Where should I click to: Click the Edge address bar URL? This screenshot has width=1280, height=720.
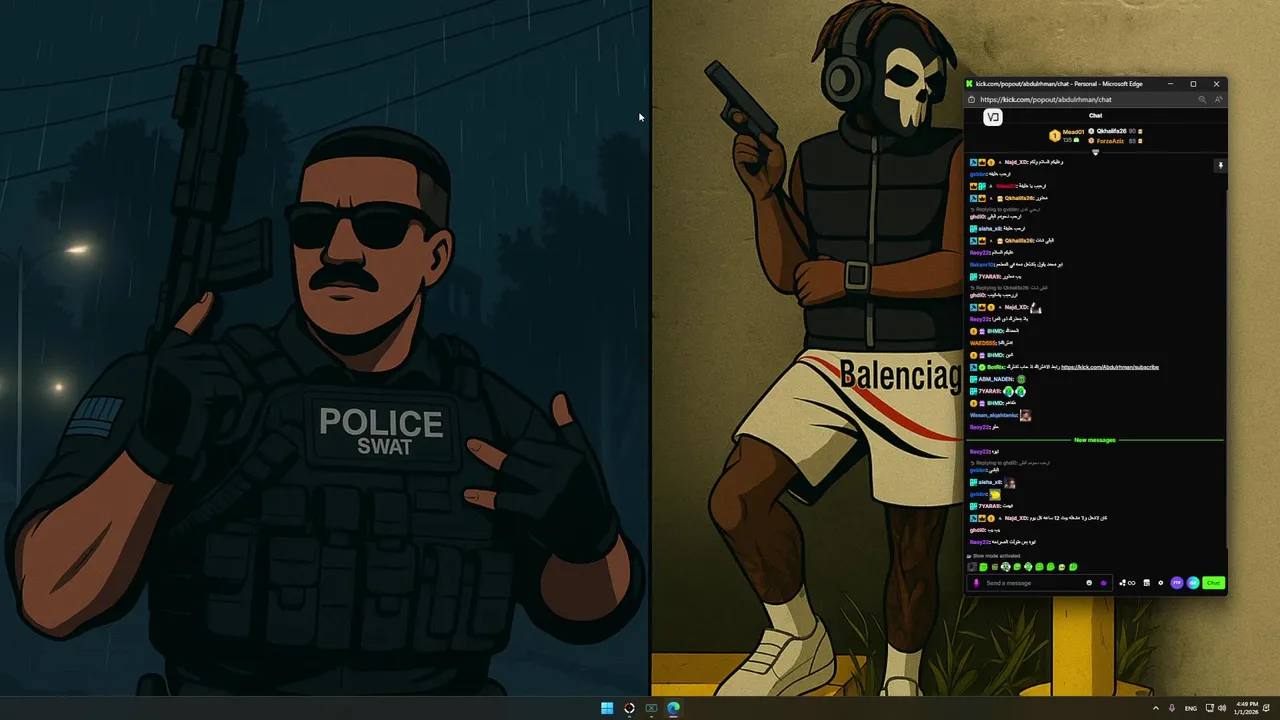[1046, 100]
